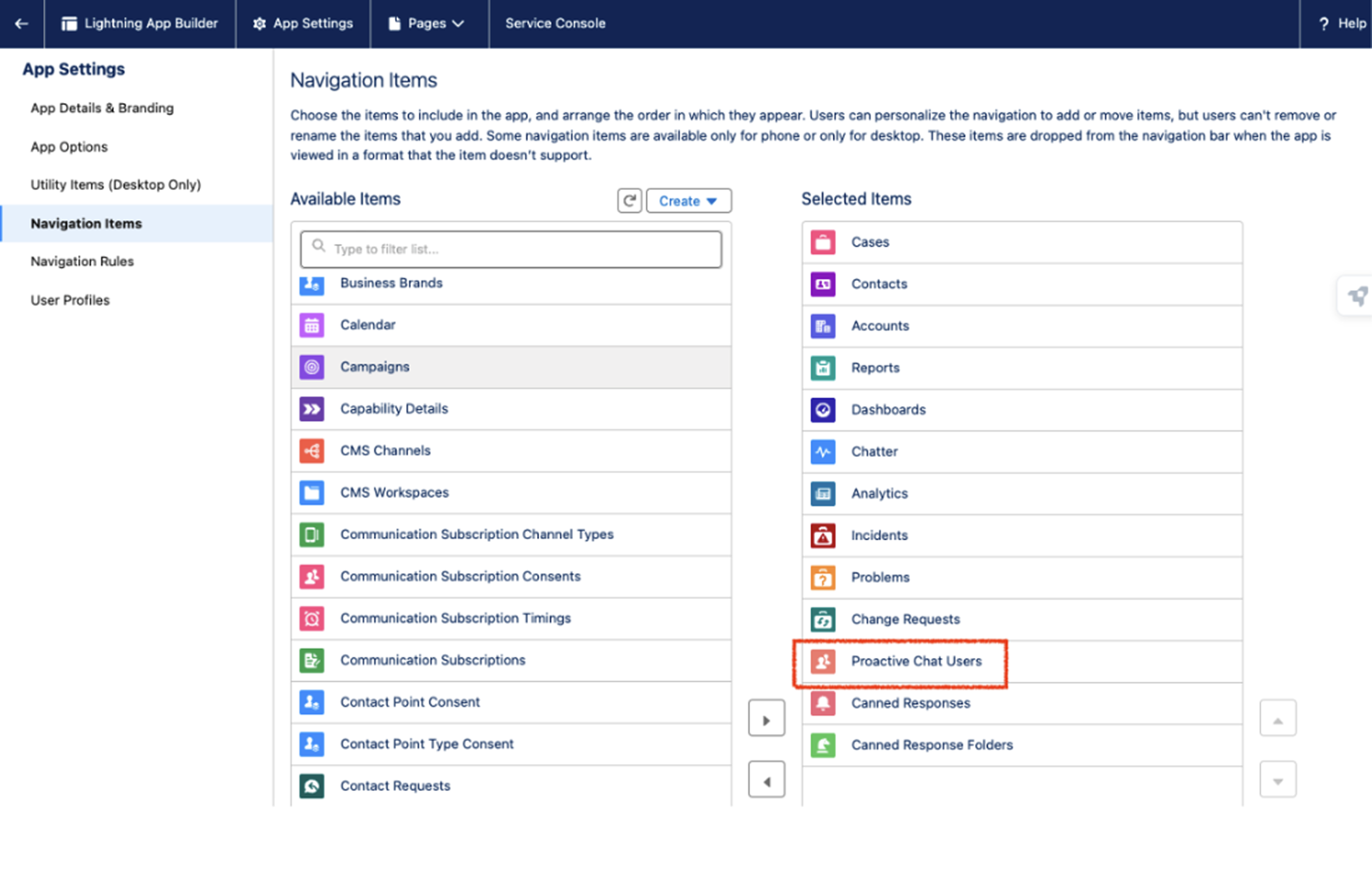This screenshot has height=873, width=1372.
Task: Click the back arrow in top bar
Action: pos(21,23)
